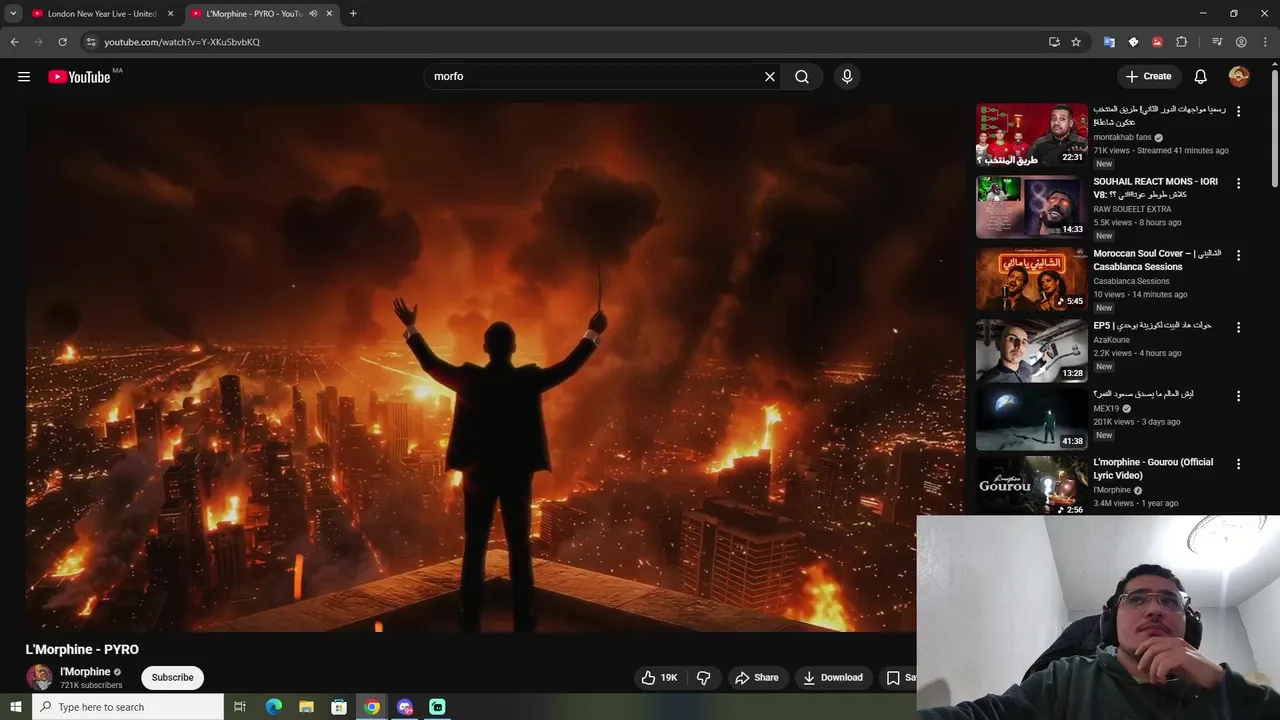The height and width of the screenshot is (720, 1280).
Task: Open 'L'morphine - Gourou (Official Lyric Video)' title
Action: 1153,469
